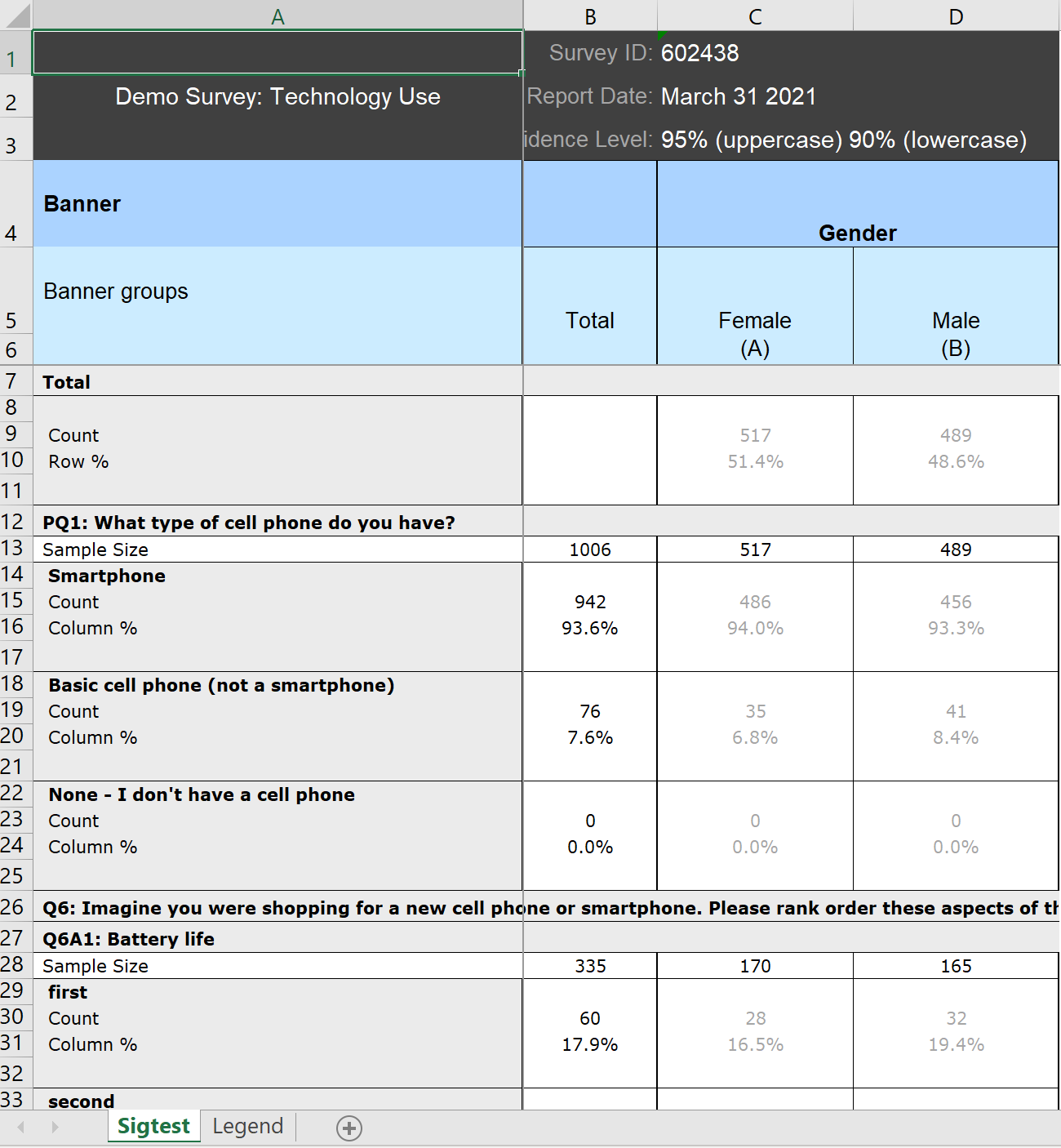This screenshot has height=1148, width=1061.
Task: Click Smartphone total percent 93.6%
Action: [x=590, y=628]
